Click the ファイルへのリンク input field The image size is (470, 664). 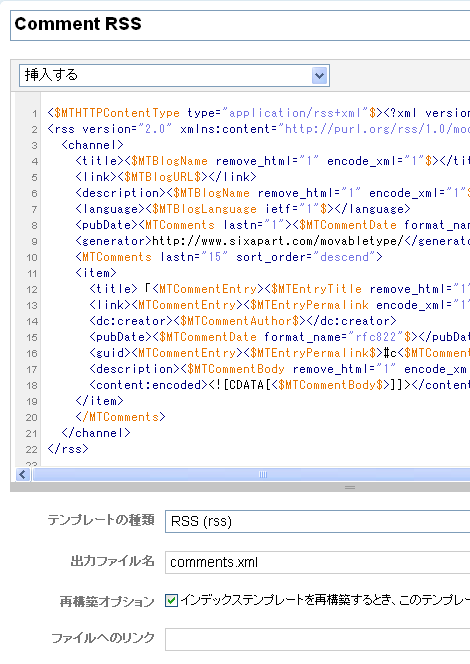318,639
